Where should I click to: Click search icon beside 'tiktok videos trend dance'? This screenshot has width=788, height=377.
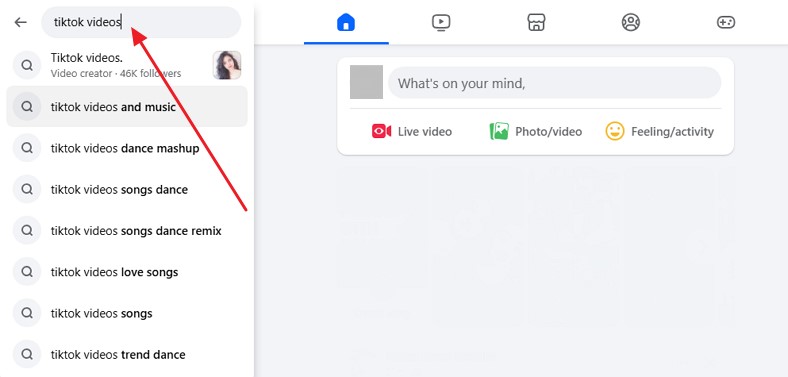pyautogui.click(x=27, y=354)
